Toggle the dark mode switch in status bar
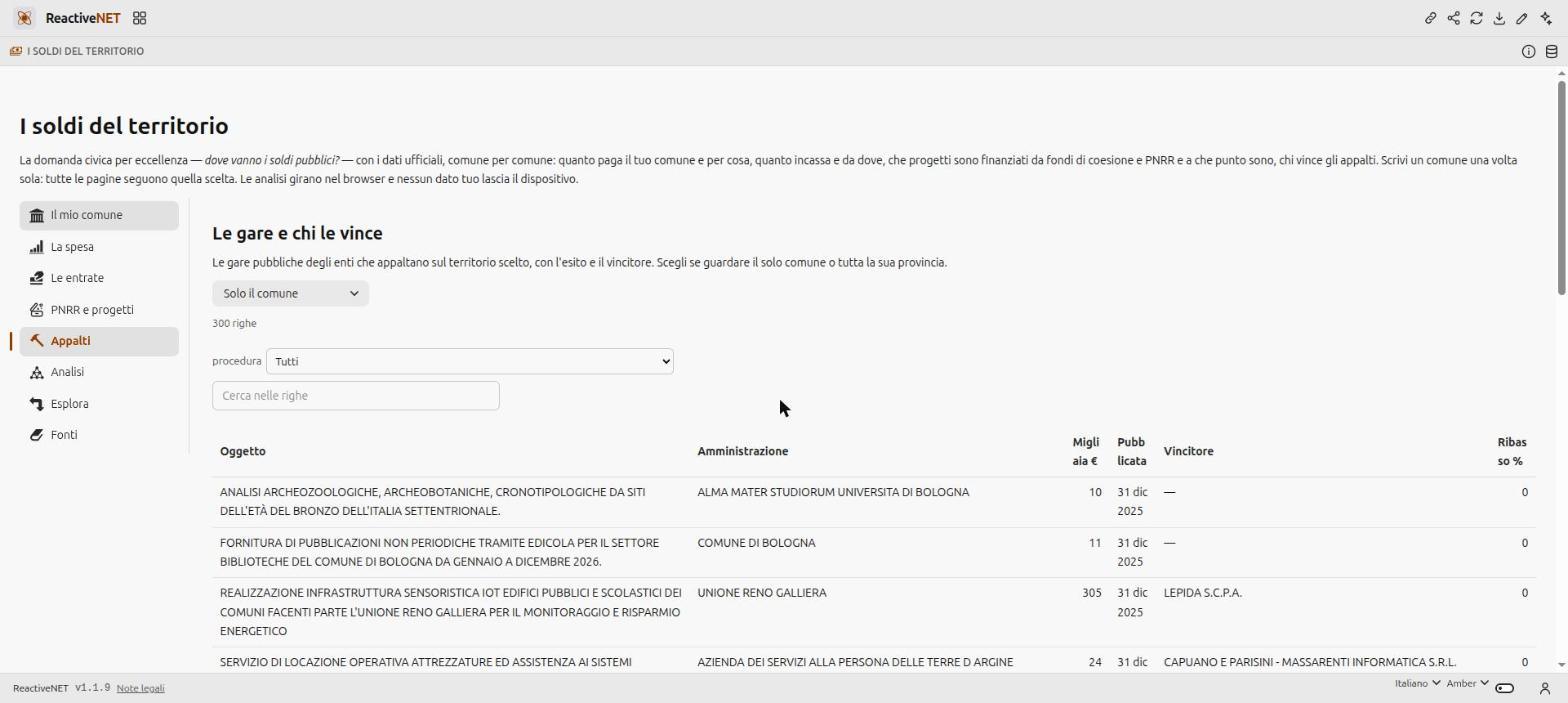This screenshot has height=703, width=1568. (x=1504, y=688)
